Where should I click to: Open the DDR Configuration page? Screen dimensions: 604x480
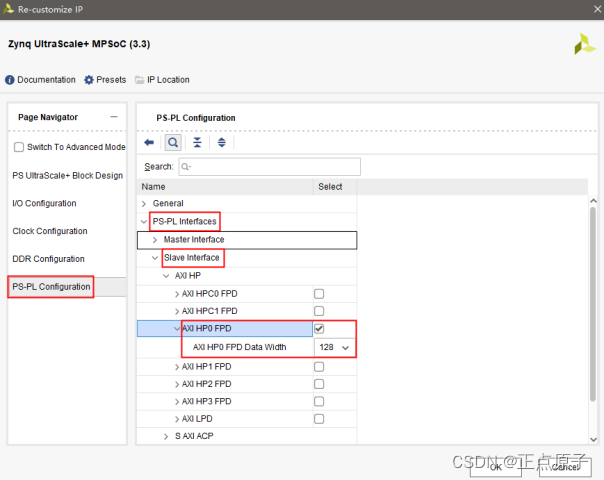click(48, 259)
